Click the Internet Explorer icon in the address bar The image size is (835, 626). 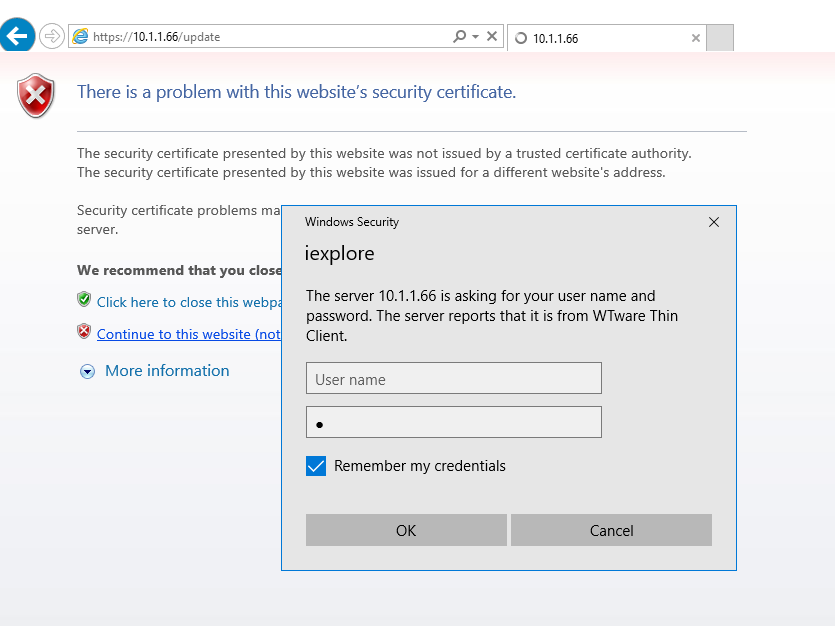(x=79, y=36)
